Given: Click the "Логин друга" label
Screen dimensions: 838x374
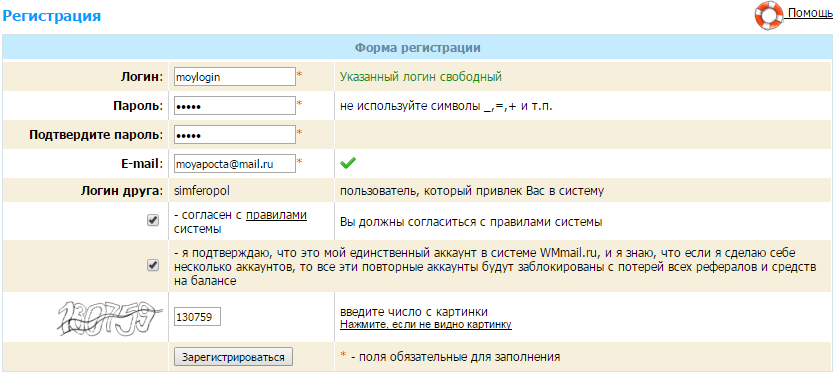Looking at the screenshot, I should point(122,191).
